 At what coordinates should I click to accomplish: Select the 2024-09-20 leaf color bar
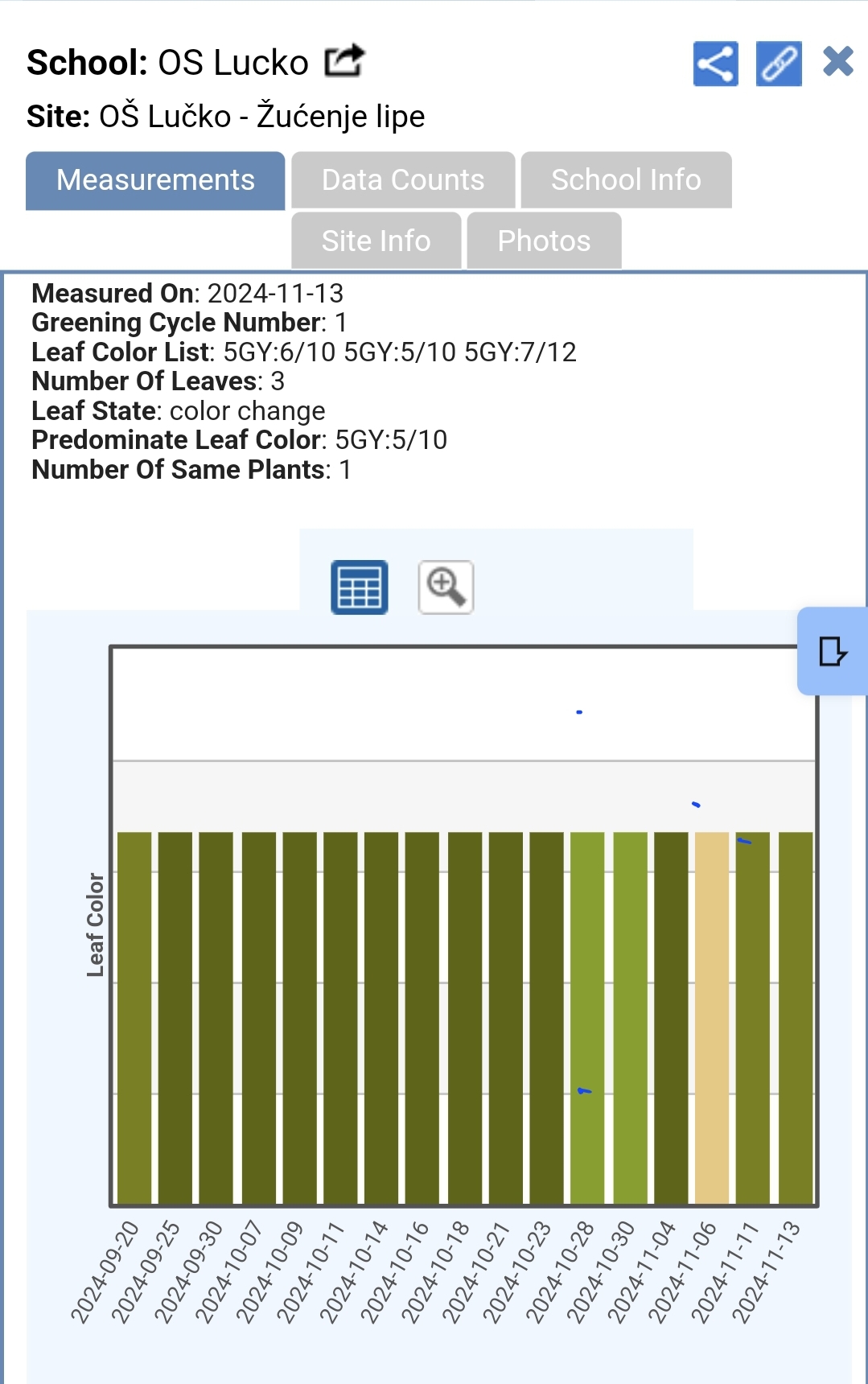point(134,1017)
